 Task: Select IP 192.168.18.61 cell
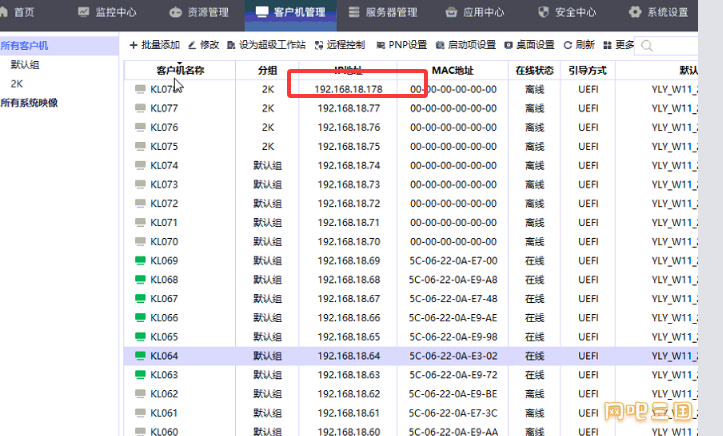coord(349,413)
